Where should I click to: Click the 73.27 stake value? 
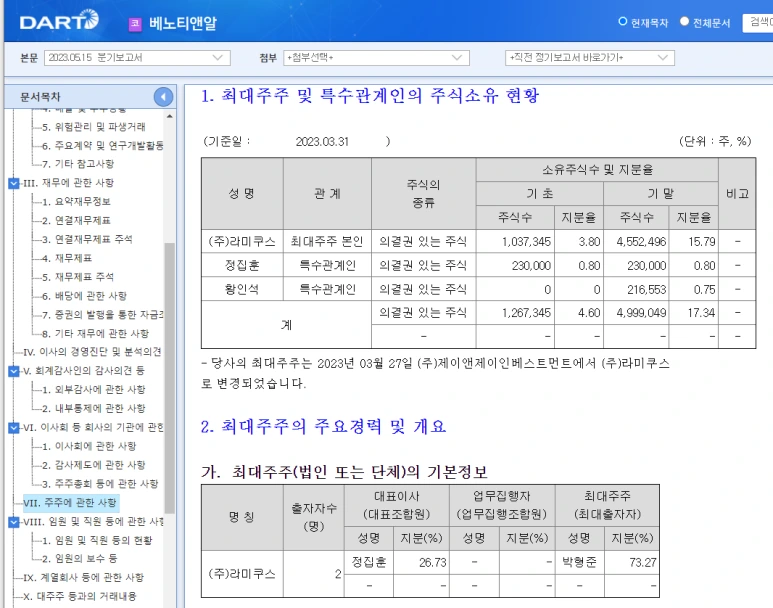(x=643, y=563)
